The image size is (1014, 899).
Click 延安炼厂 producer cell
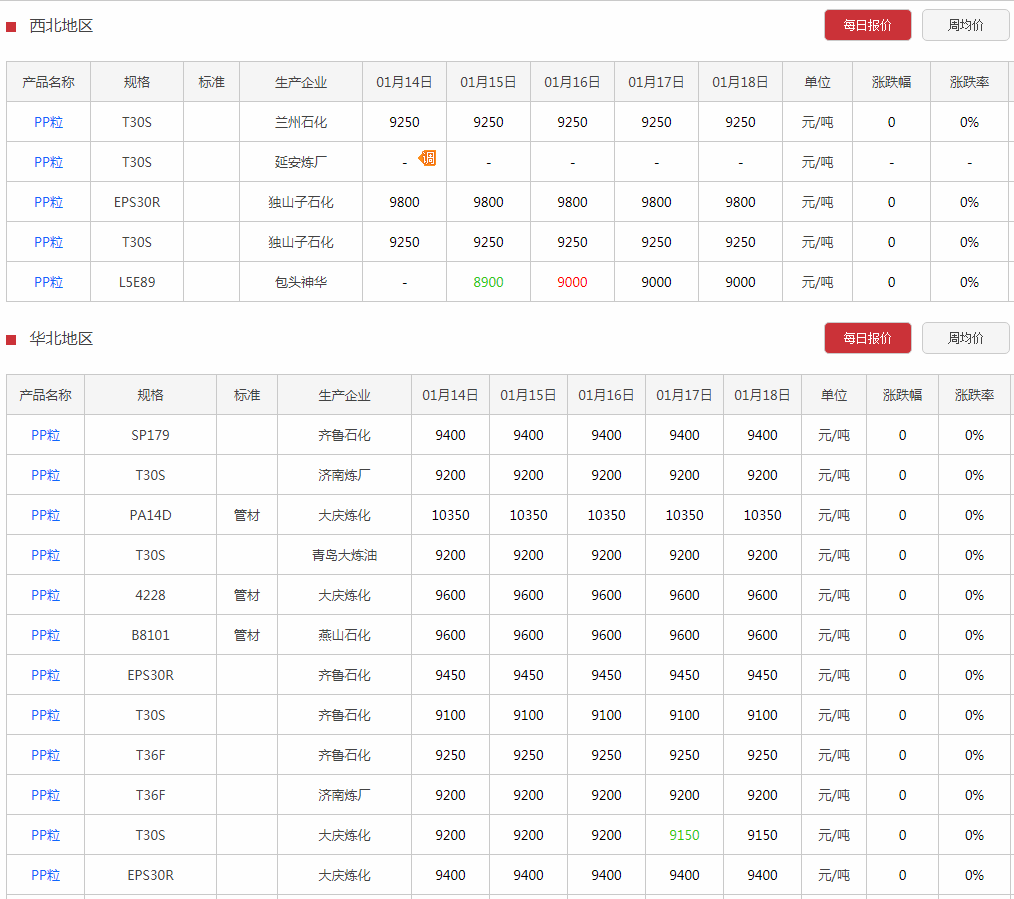301,162
